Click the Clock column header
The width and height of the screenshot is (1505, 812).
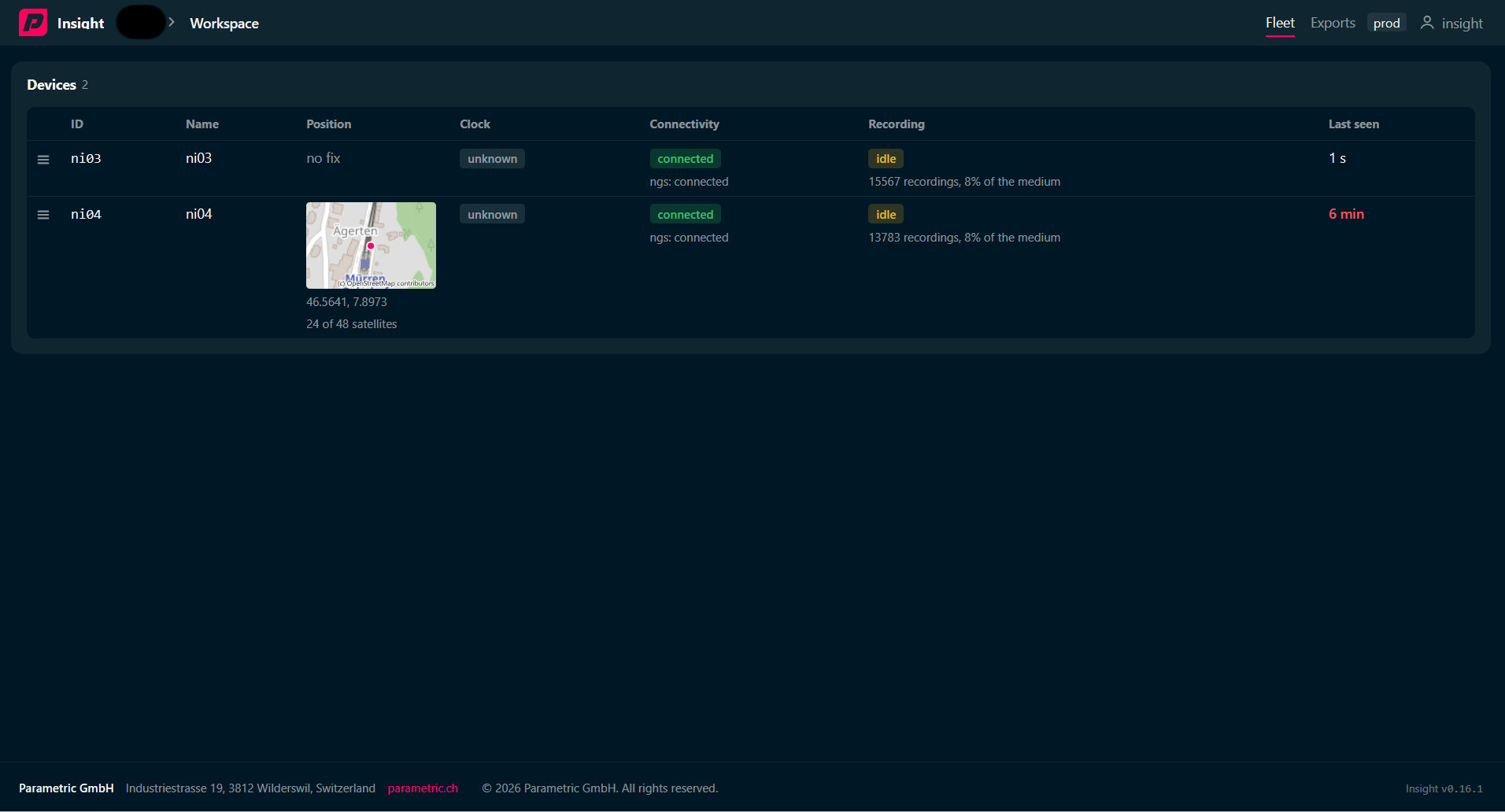[475, 124]
